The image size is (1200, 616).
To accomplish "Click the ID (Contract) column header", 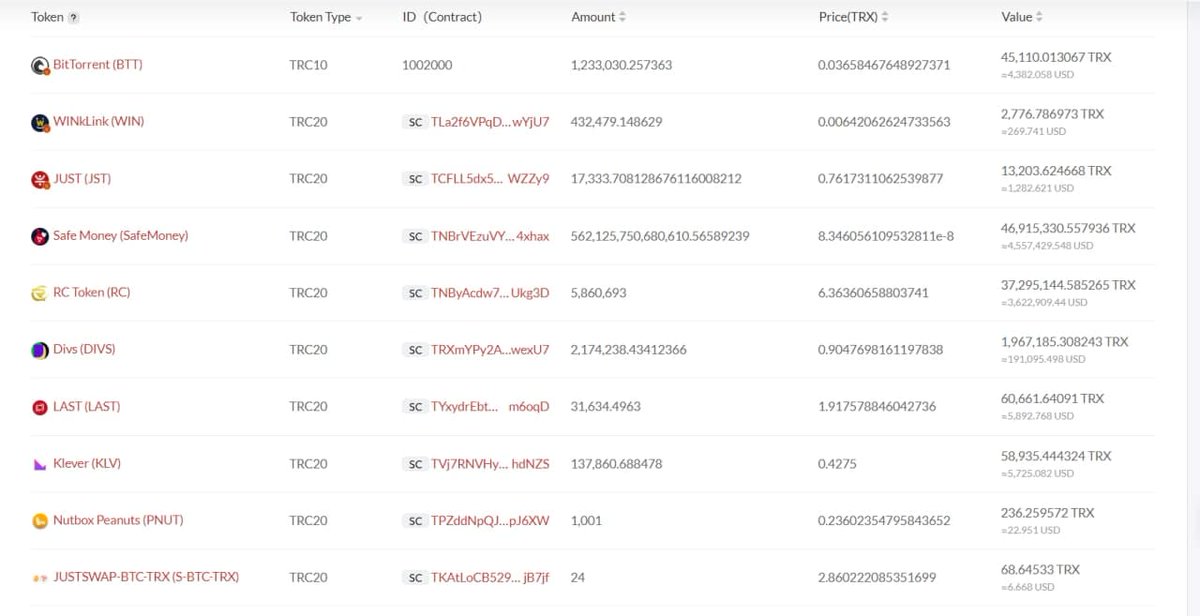I will pos(442,17).
